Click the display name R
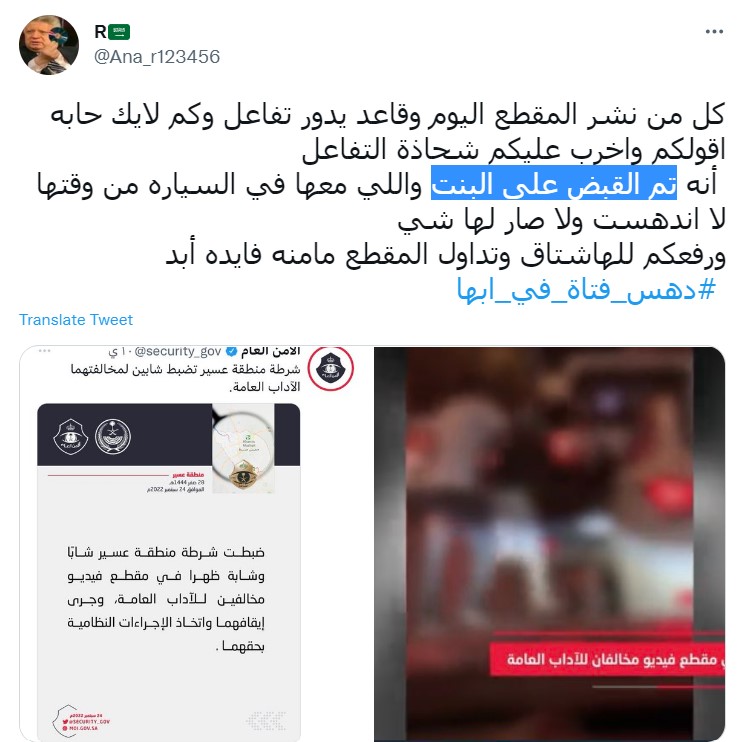The width and height of the screenshot is (743, 742). (x=100, y=32)
